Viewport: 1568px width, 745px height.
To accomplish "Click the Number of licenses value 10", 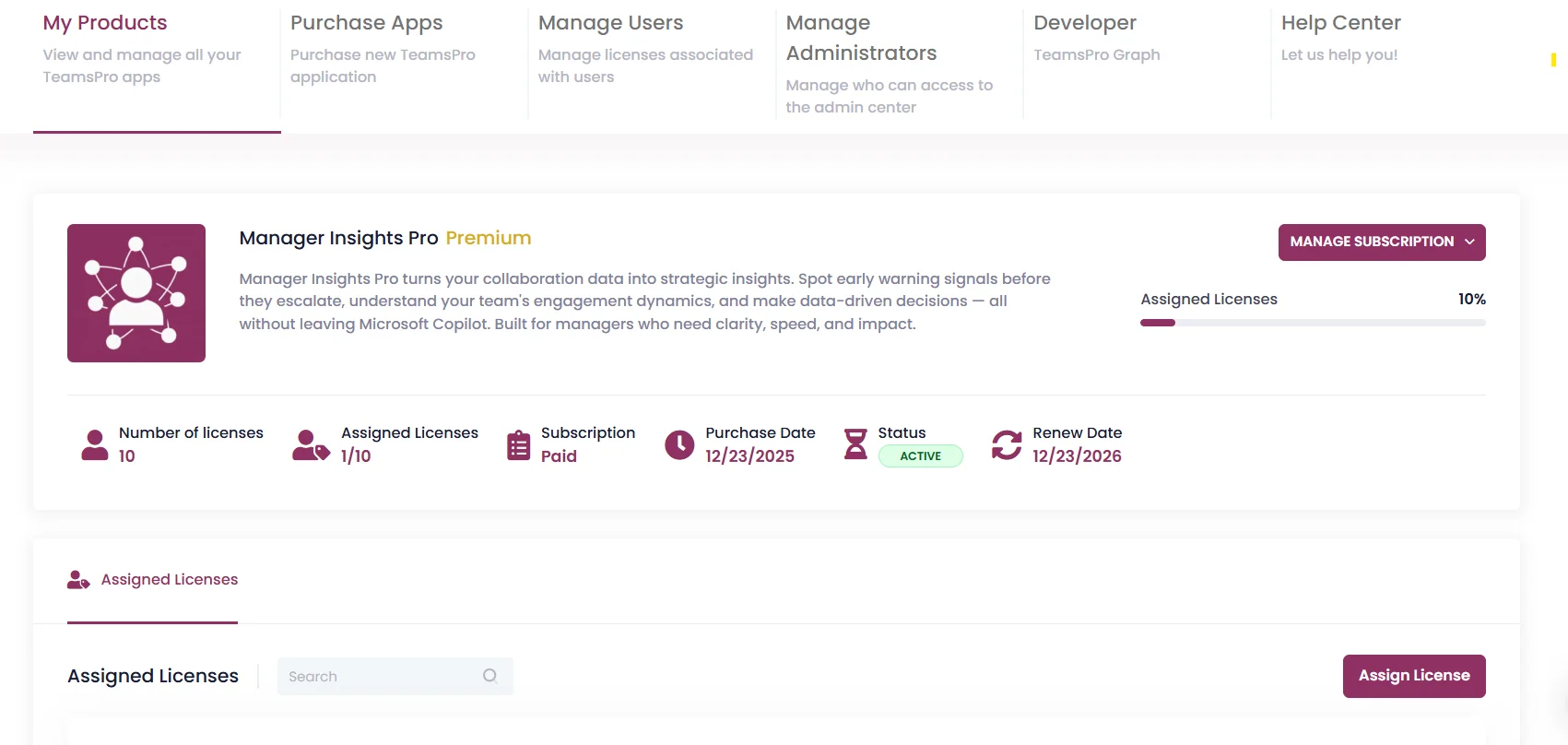I will click(127, 456).
